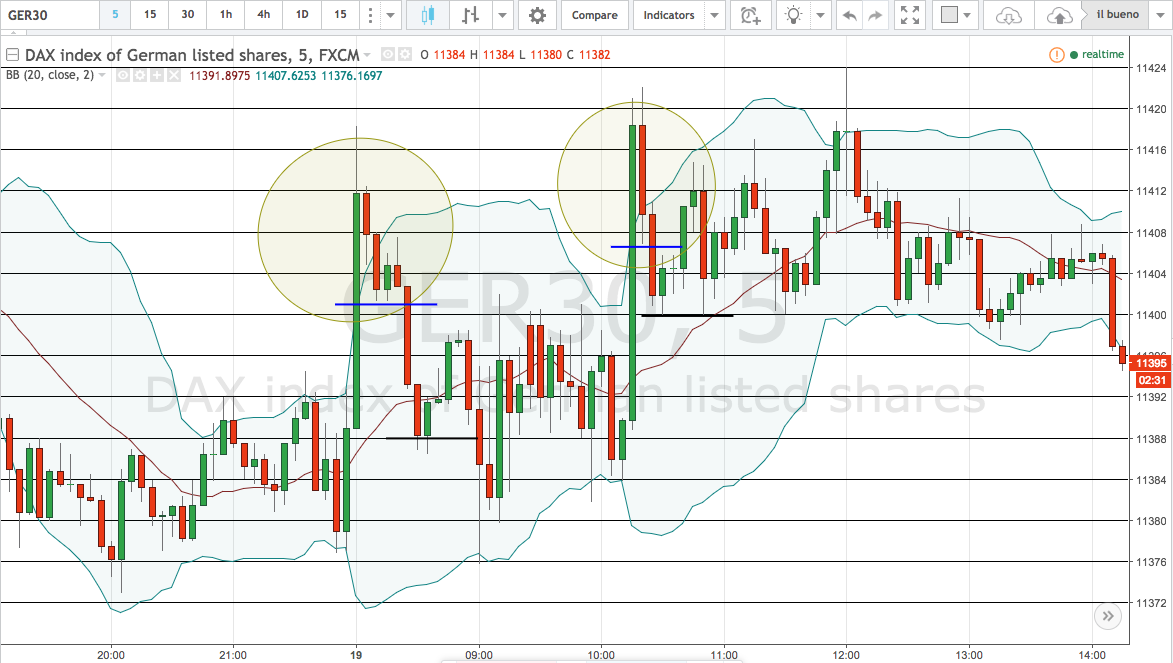Viewport: 1173px width, 663px height.
Task: Switch to bar chart style icon
Action: coord(471,15)
